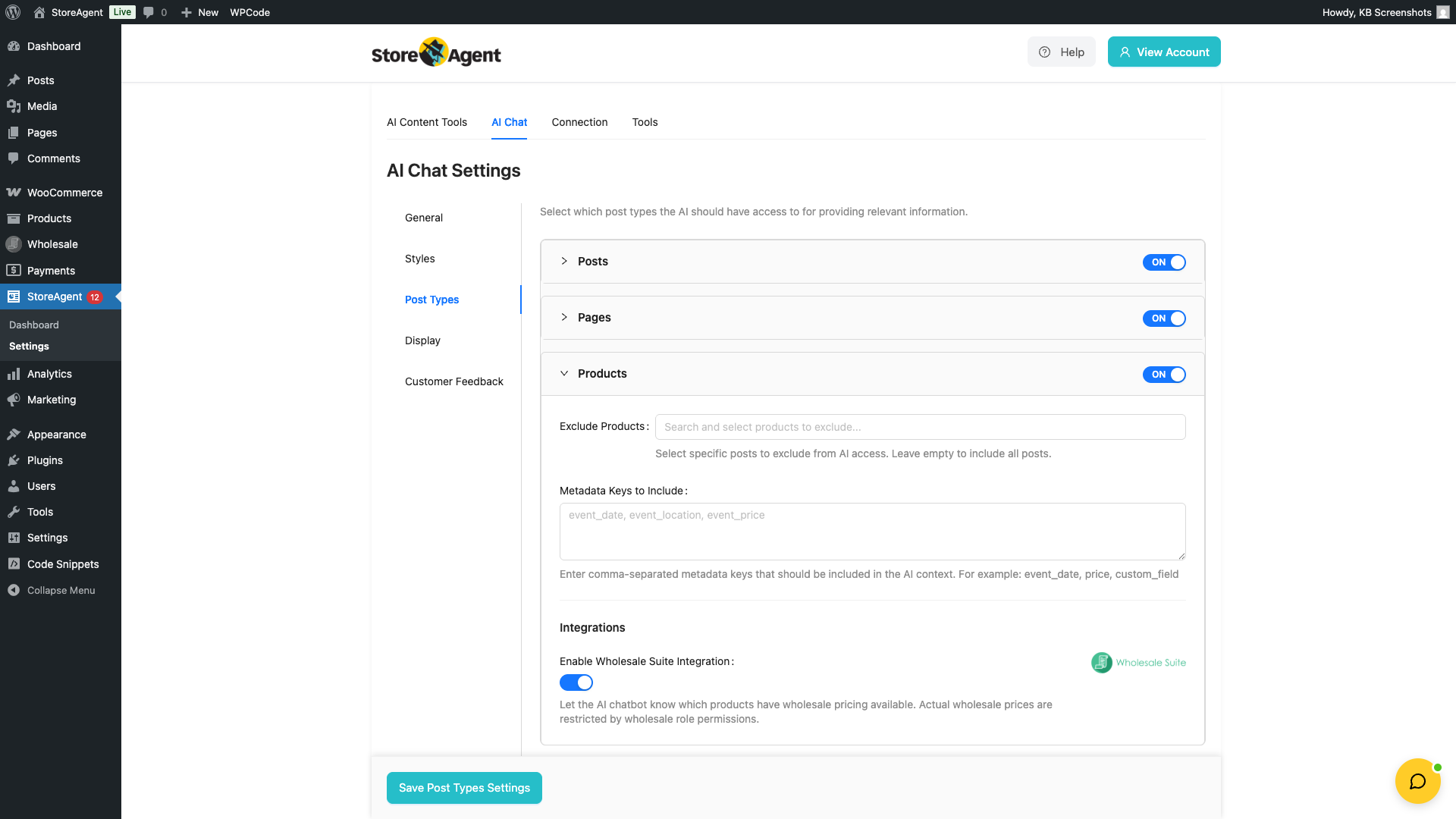Click the Marketing megaphone icon

(x=14, y=400)
